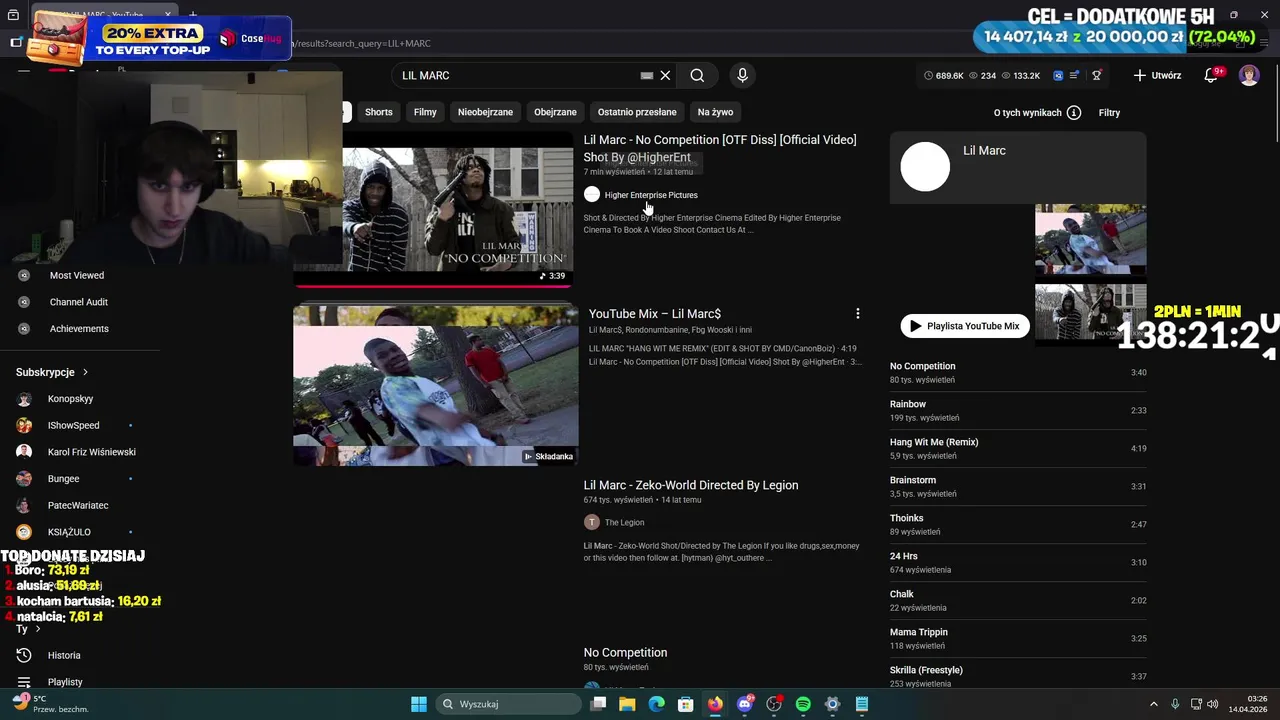
Task: Play Brainstorm track in mix list
Action: coord(1018,486)
